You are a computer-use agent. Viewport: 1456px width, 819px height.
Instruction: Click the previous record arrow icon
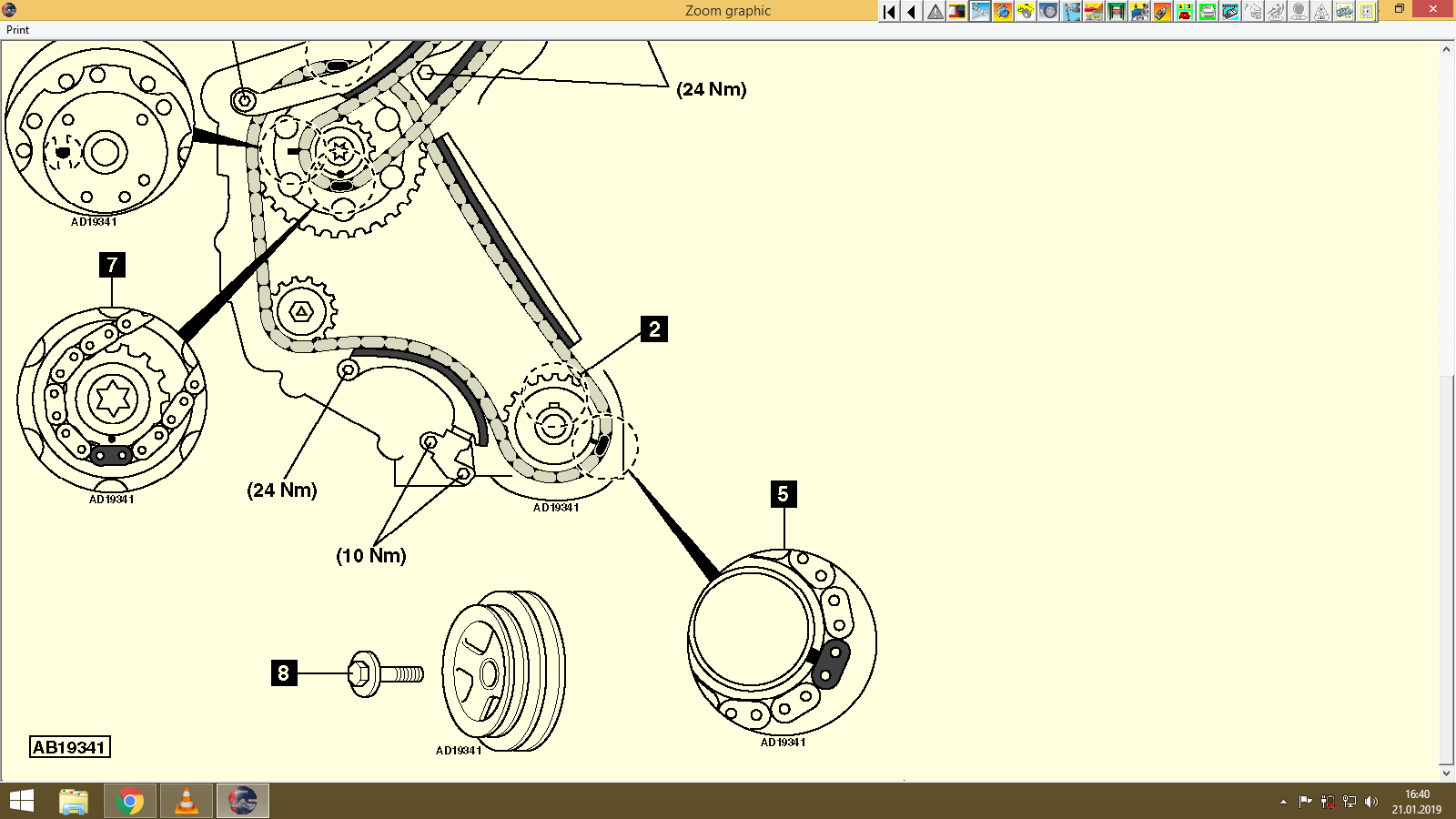click(x=911, y=12)
